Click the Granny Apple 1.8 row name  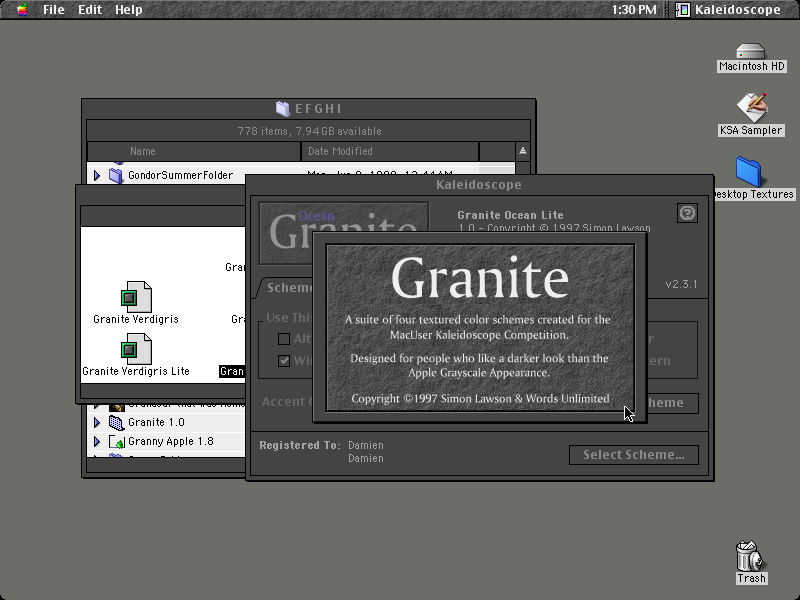click(170, 442)
